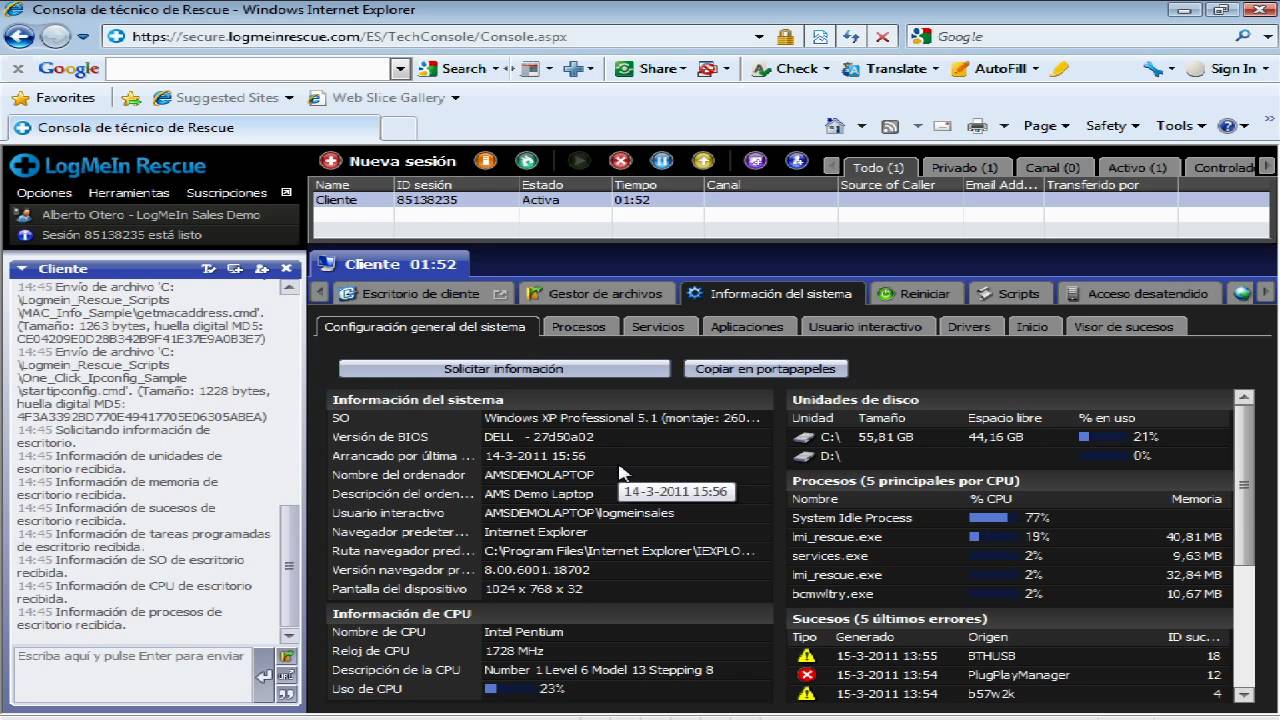Image resolution: width=1280 pixels, height=720 pixels.
Task: Click the C:\ drive usage bar at 21%
Action: click(1104, 437)
